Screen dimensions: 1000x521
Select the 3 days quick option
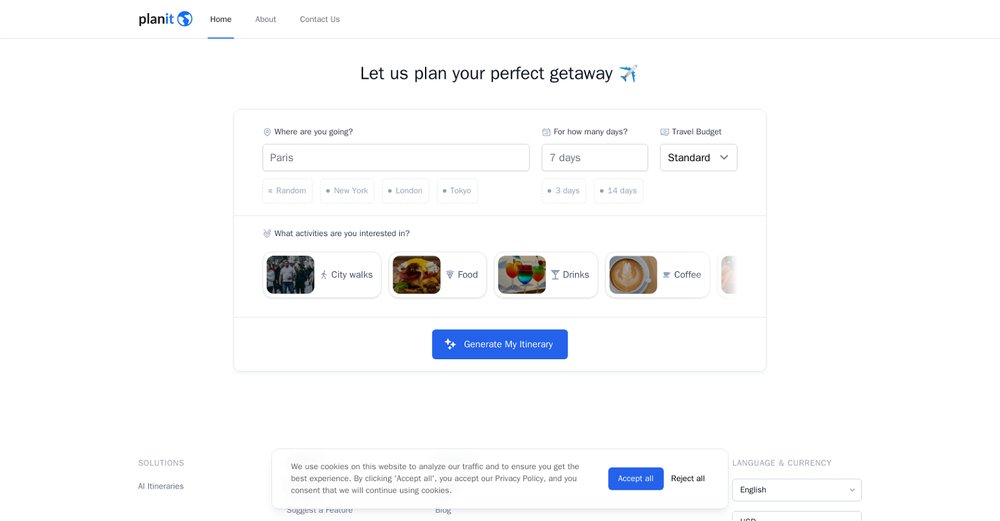coord(564,191)
